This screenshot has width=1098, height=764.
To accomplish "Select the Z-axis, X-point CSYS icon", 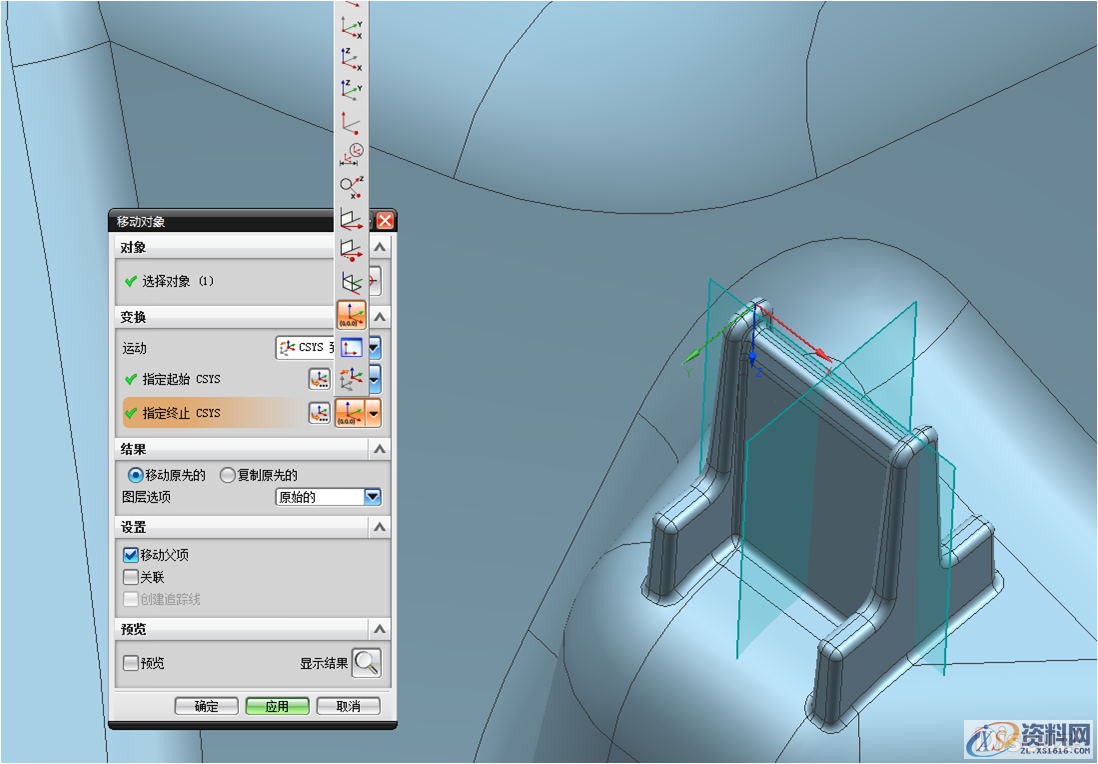I will pos(351,185).
